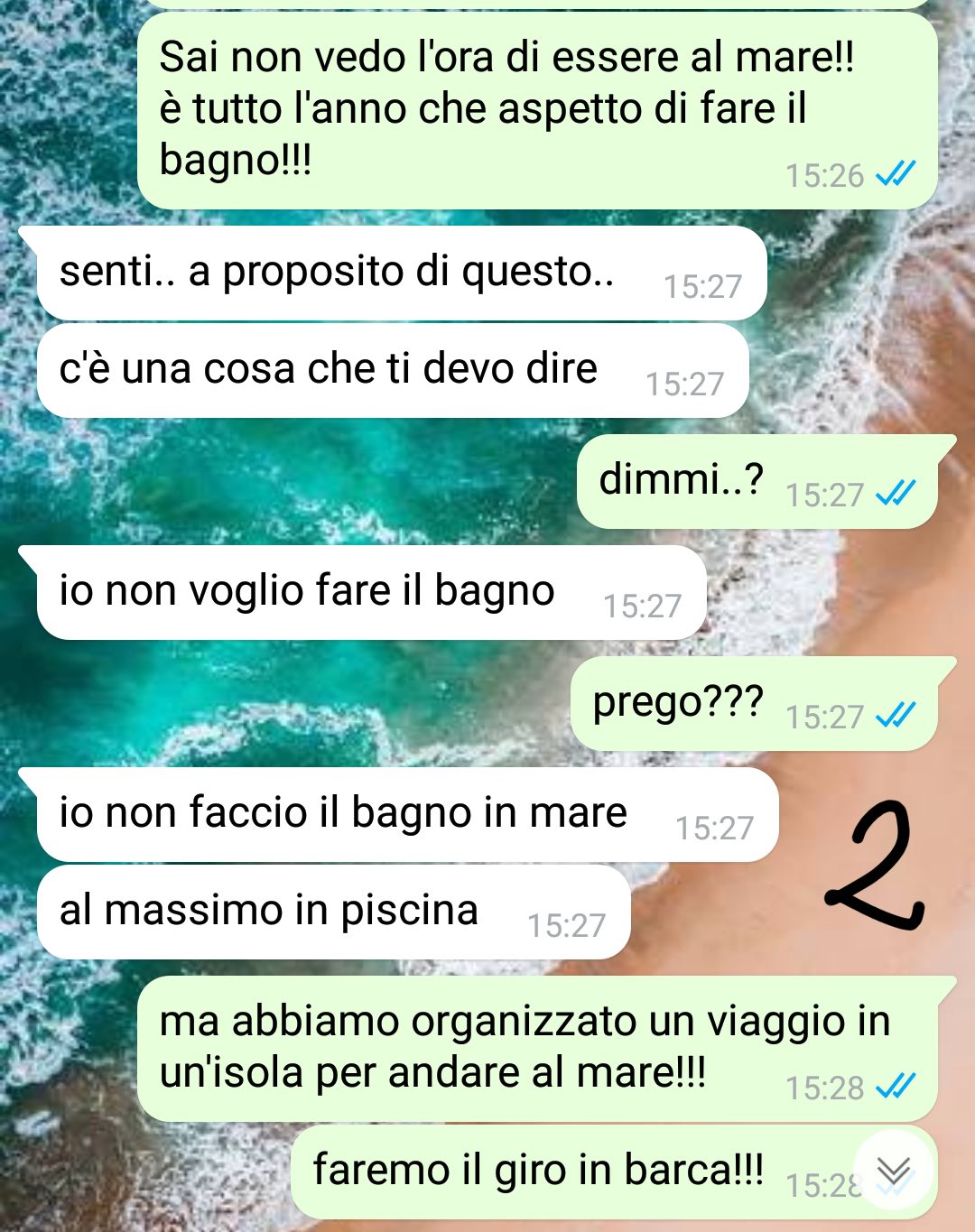Tap the scroll-to-bottom double chevron button
This screenshot has height=1232, width=975.
894,1170
